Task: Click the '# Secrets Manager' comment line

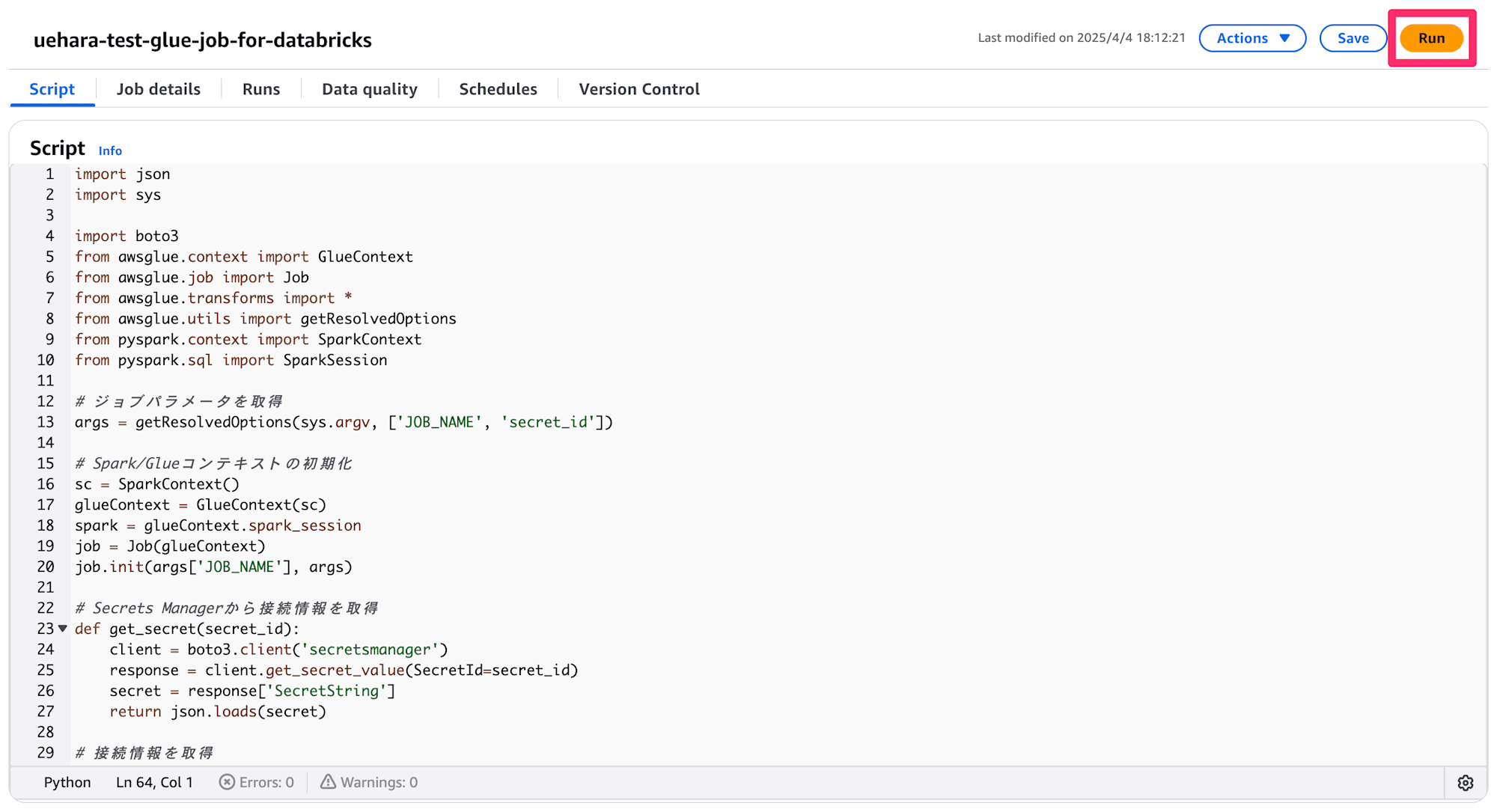Action: (x=226, y=608)
